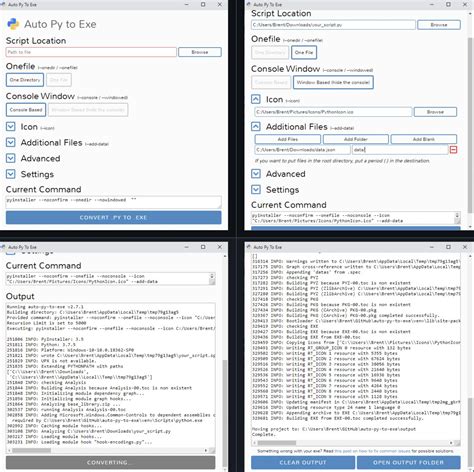Click bottom-right window's vertical scrollbar
474x472 pixels.
click(x=470, y=432)
